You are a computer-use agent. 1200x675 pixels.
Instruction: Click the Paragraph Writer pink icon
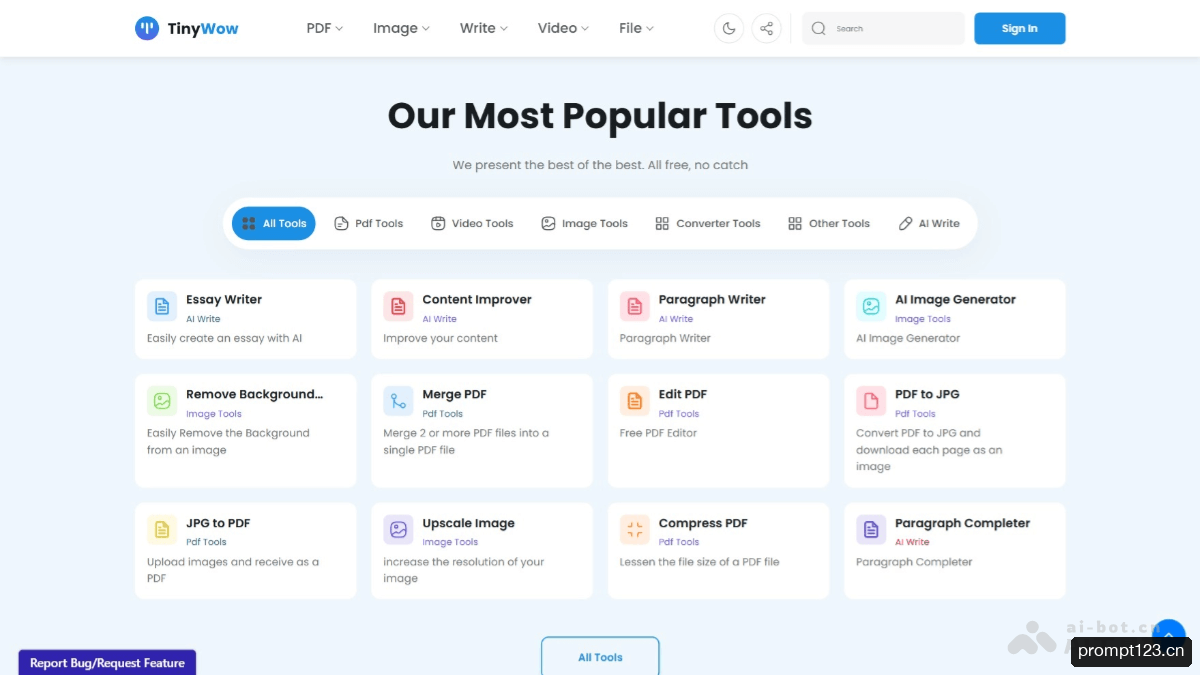click(x=635, y=307)
